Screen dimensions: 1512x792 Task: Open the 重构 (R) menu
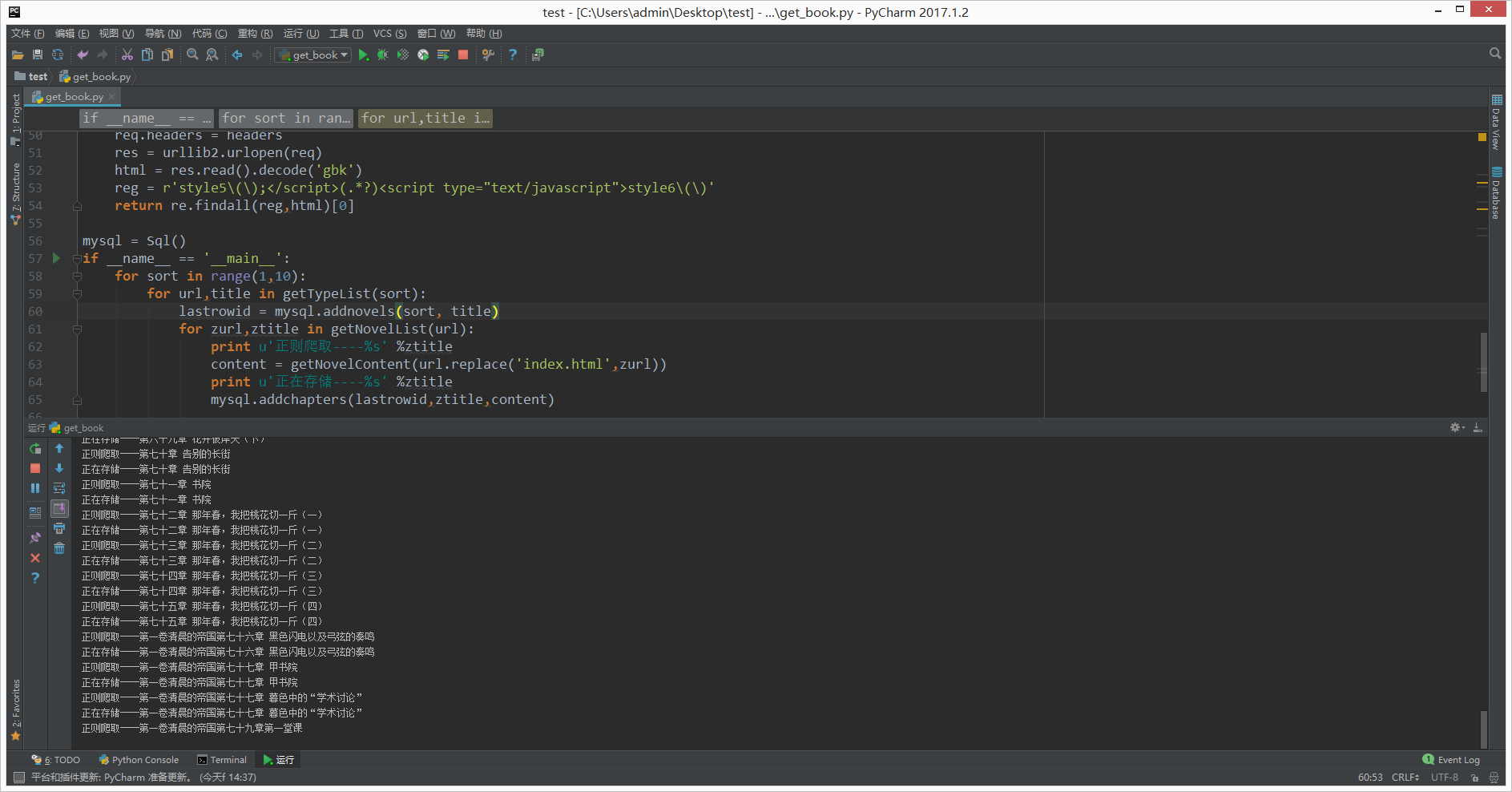pos(255,34)
